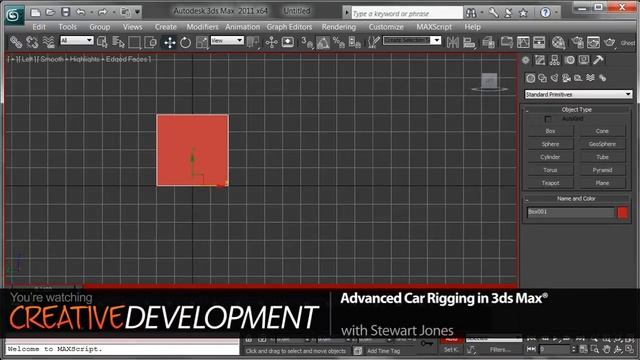Open the Edit menu

tap(39, 27)
